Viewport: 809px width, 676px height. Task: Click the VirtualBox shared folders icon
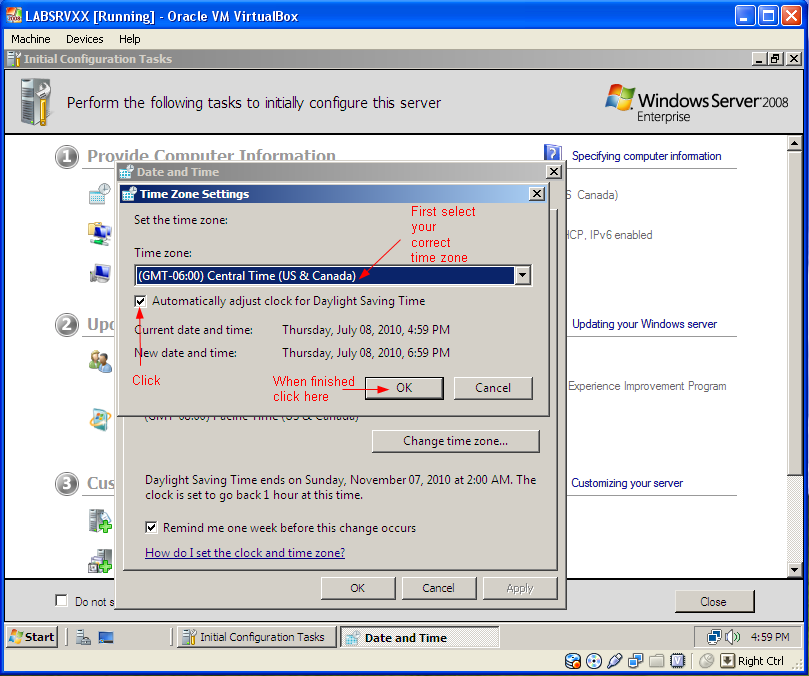(x=656, y=661)
